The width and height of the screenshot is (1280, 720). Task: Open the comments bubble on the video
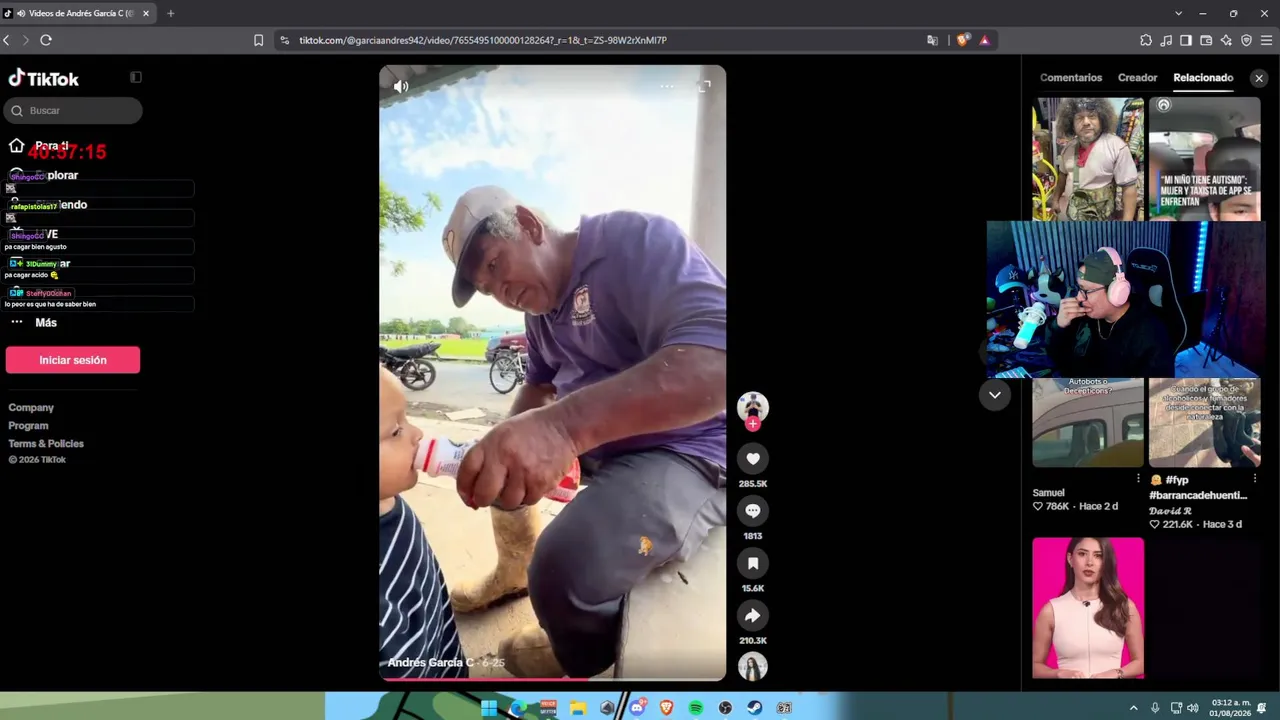pos(753,511)
